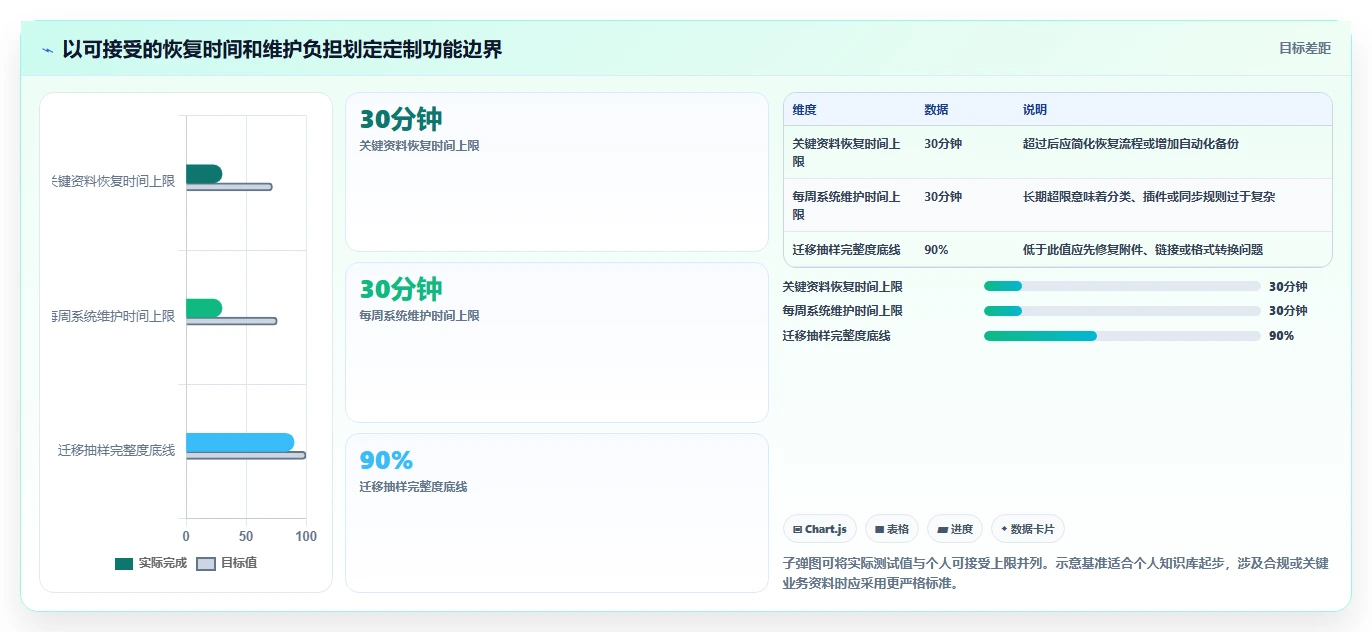
Task: Click the 目标差距 label in header
Action: pos(1305,48)
